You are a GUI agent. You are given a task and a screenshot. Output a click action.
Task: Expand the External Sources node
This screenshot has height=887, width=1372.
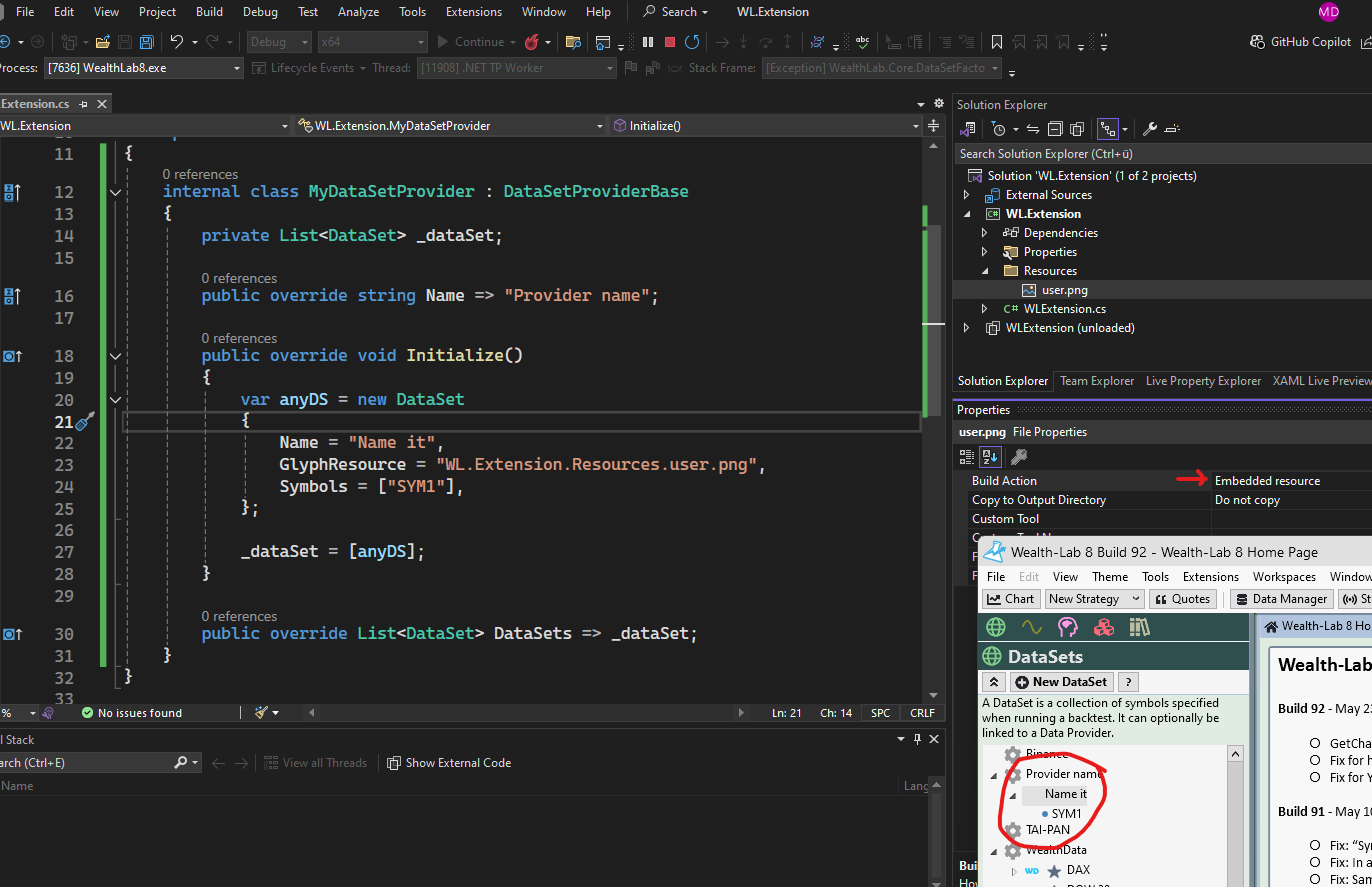(967, 195)
